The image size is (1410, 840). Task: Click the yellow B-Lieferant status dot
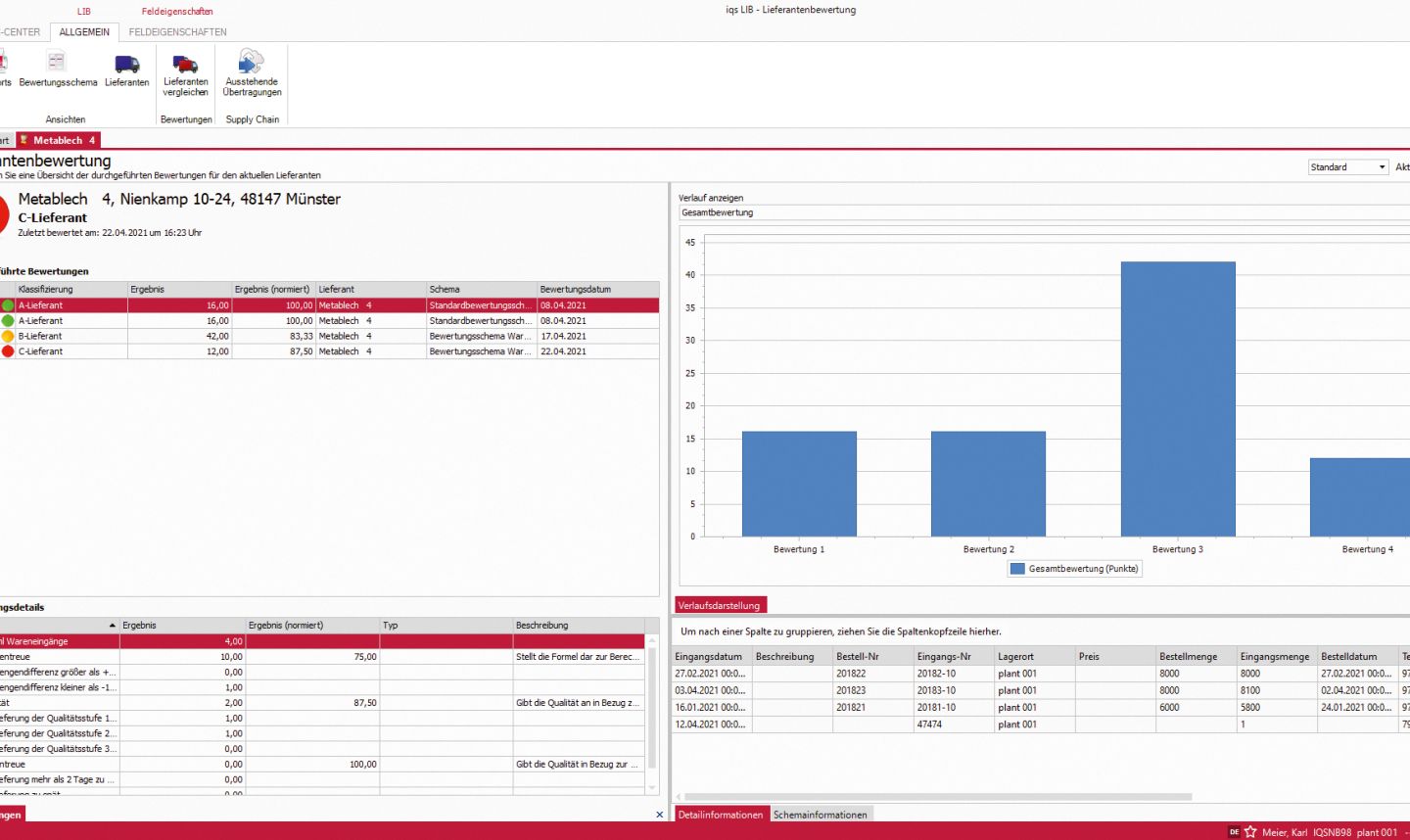point(8,336)
